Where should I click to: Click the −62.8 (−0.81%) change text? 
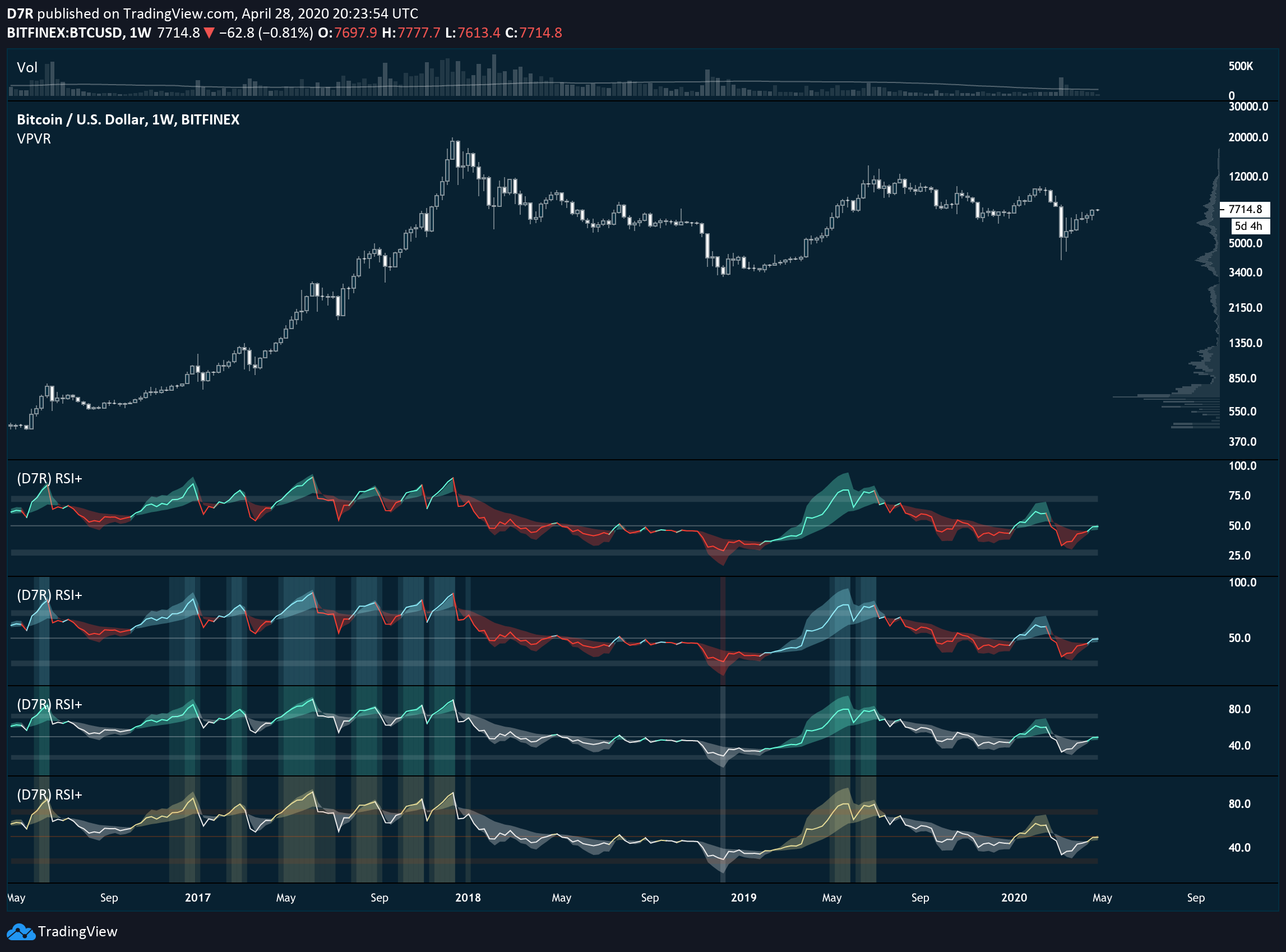266,33
